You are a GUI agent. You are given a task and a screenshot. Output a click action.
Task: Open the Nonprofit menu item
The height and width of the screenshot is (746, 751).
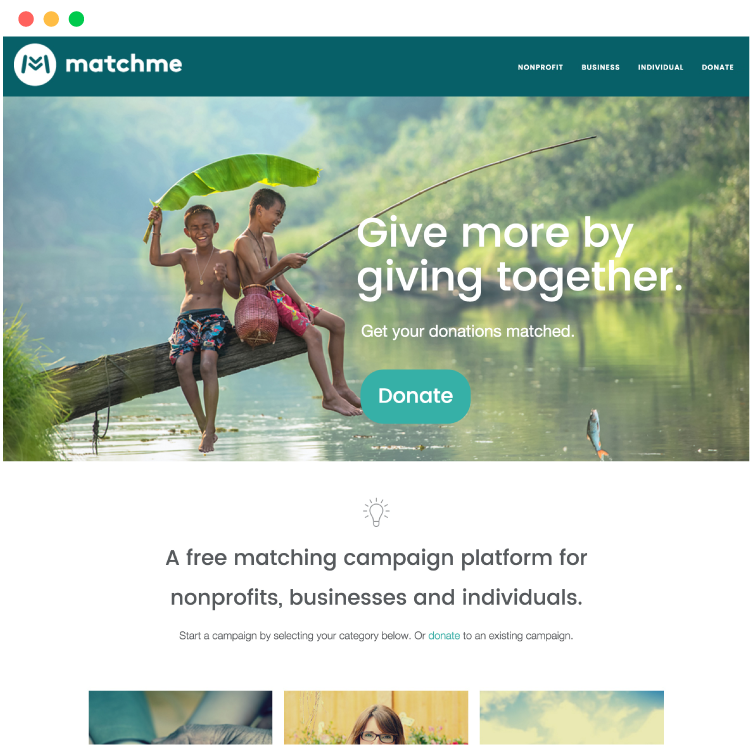click(x=540, y=68)
